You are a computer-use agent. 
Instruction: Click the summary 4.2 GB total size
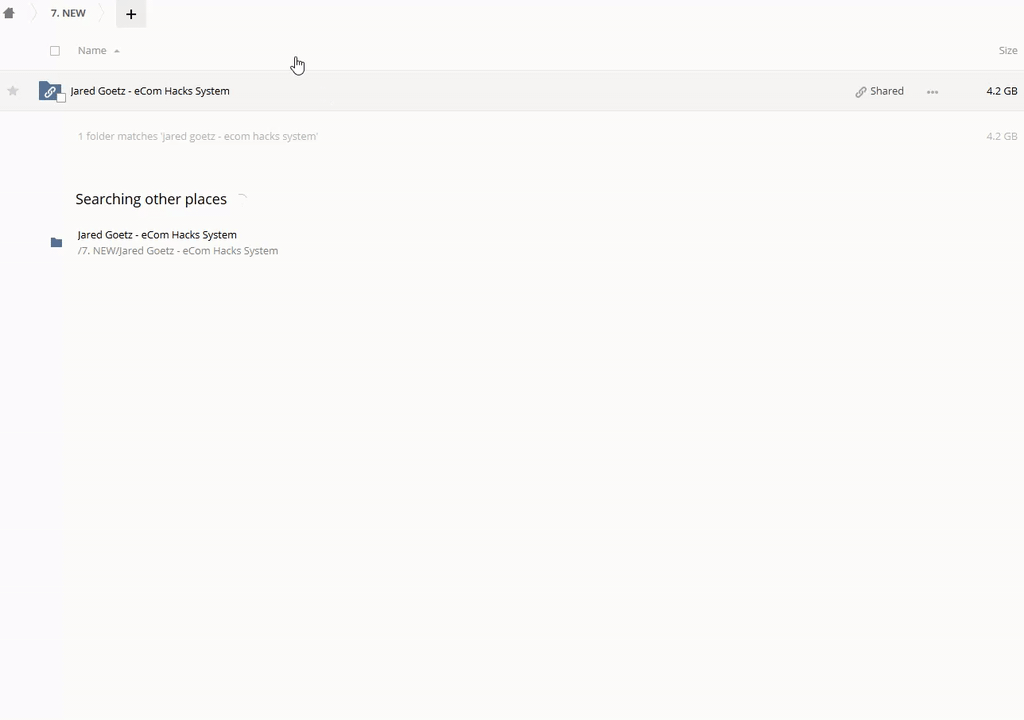pyautogui.click(x=1002, y=136)
